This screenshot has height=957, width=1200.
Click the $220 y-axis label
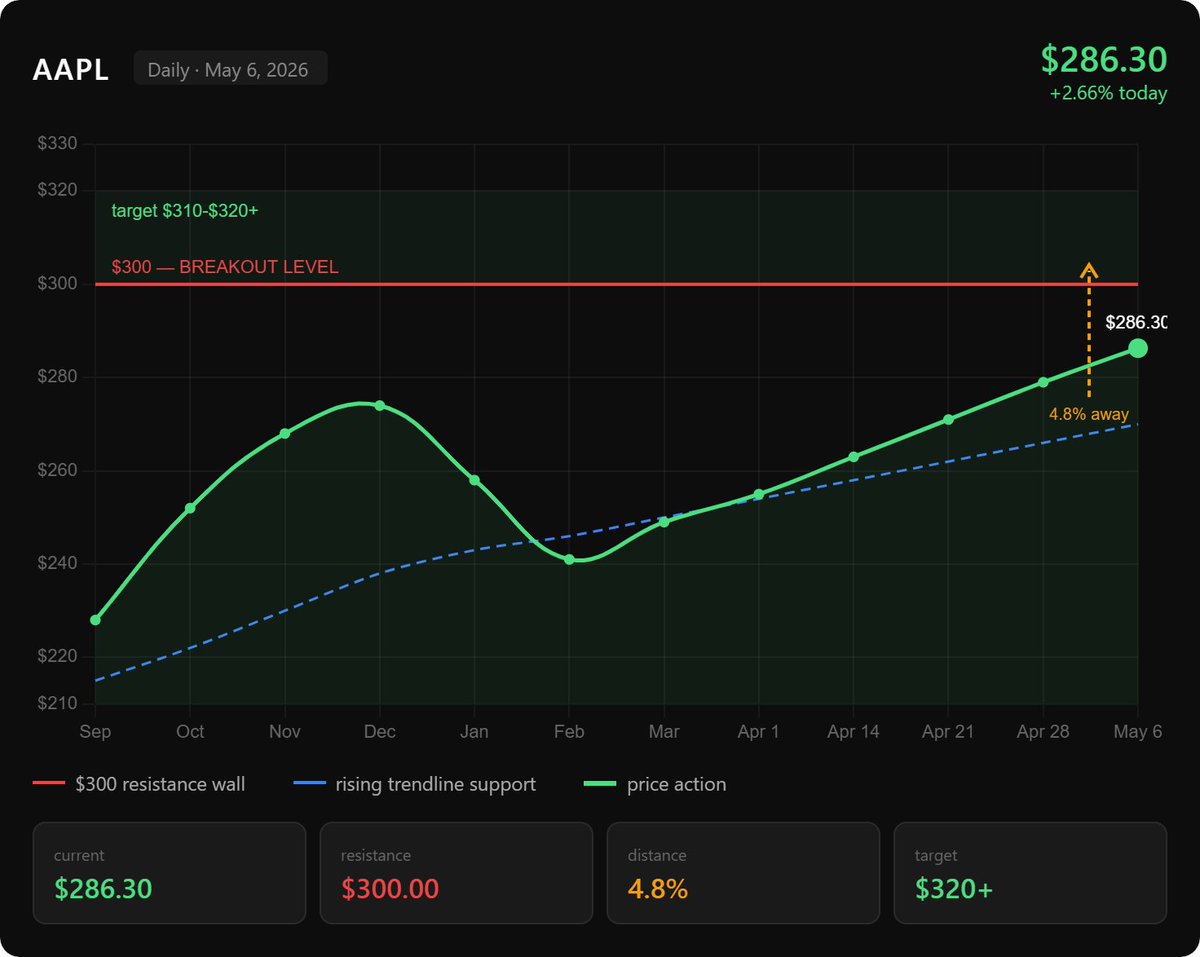pyautogui.click(x=57, y=657)
